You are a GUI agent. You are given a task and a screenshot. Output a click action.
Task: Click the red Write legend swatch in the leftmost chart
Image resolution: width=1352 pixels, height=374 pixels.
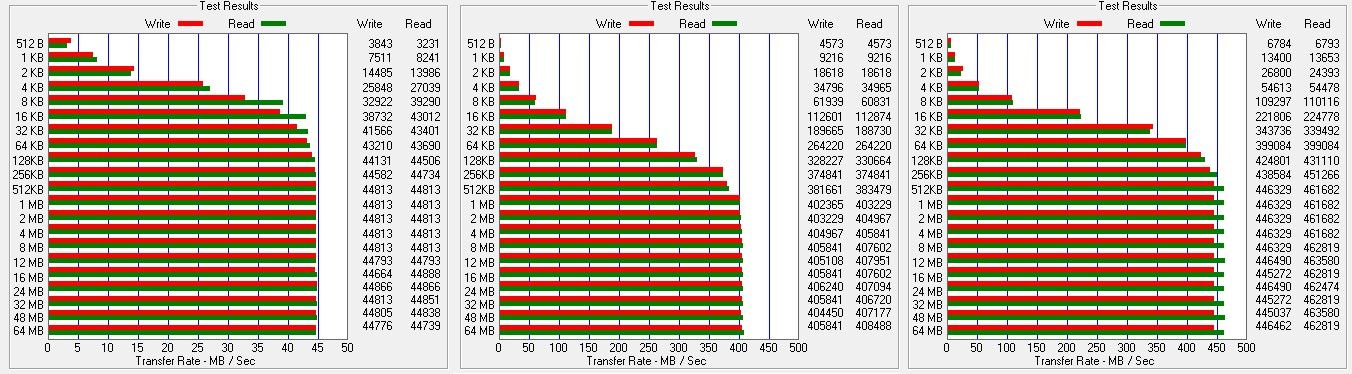pos(190,23)
